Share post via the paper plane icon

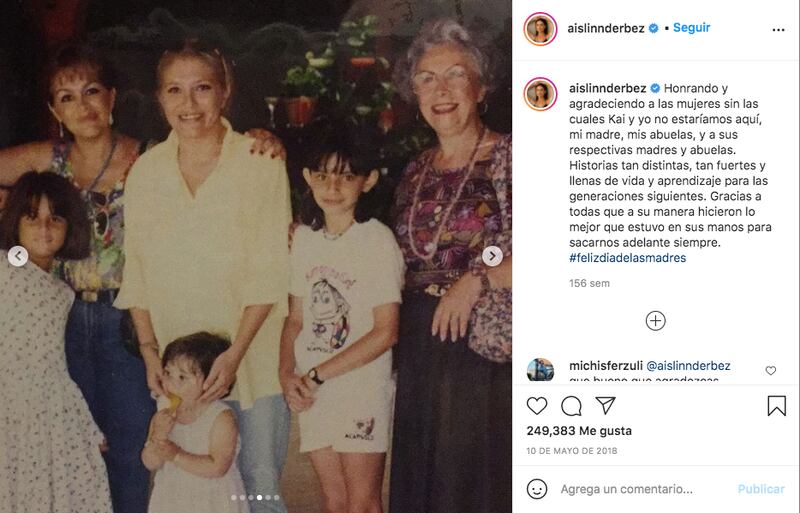(606, 405)
